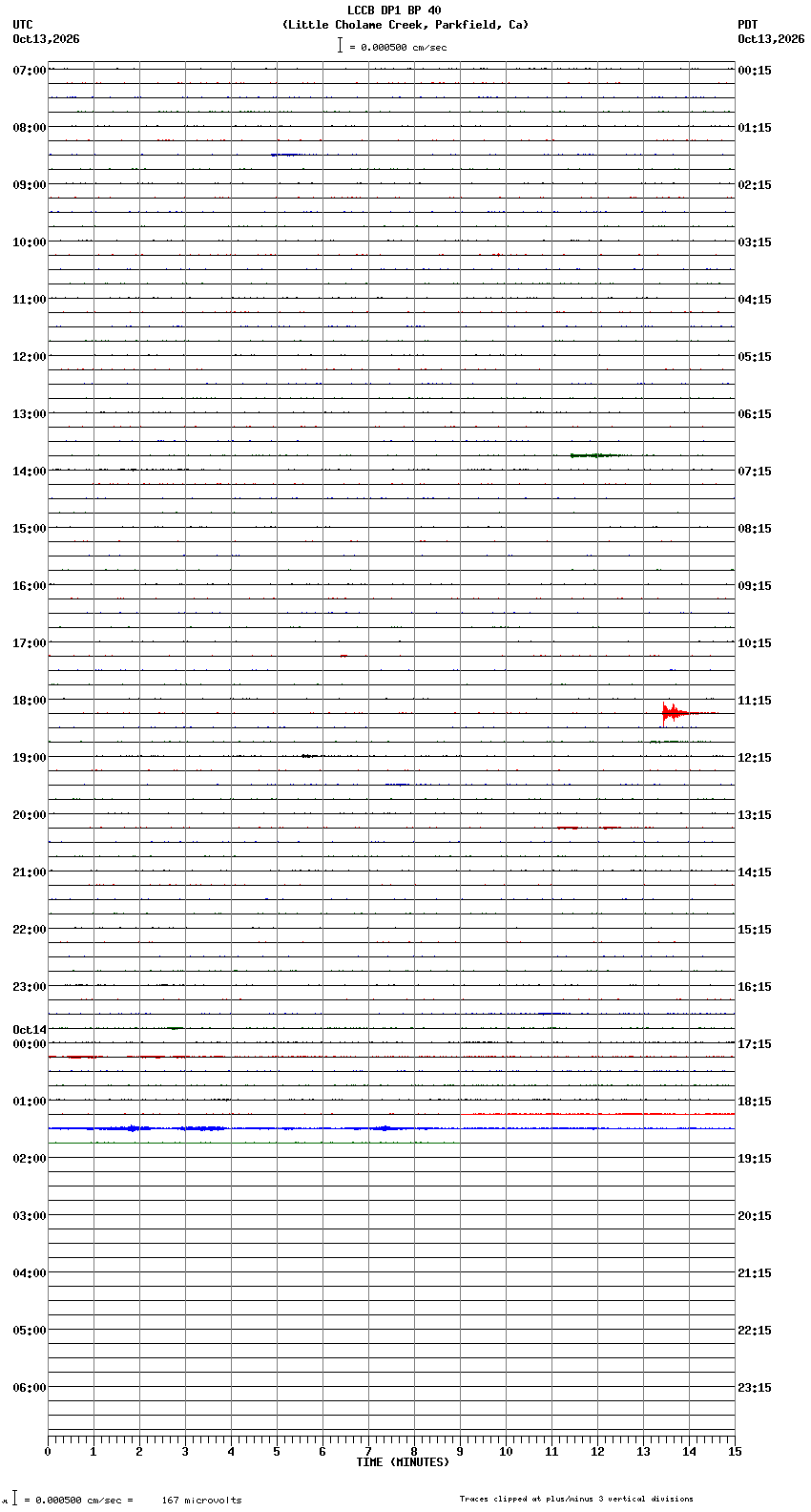Click the 17:15 PDT time label

755,1044
